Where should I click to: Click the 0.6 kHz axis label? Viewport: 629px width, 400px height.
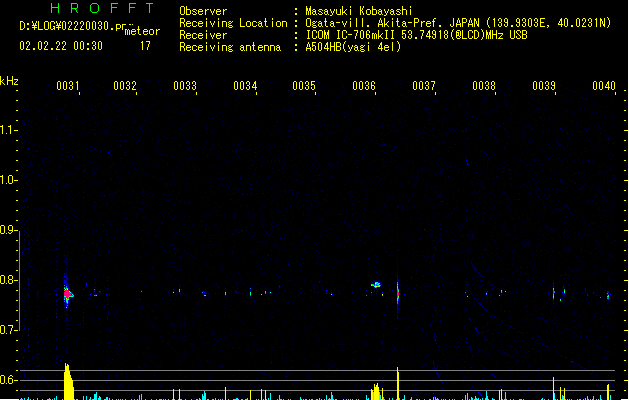point(7,380)
